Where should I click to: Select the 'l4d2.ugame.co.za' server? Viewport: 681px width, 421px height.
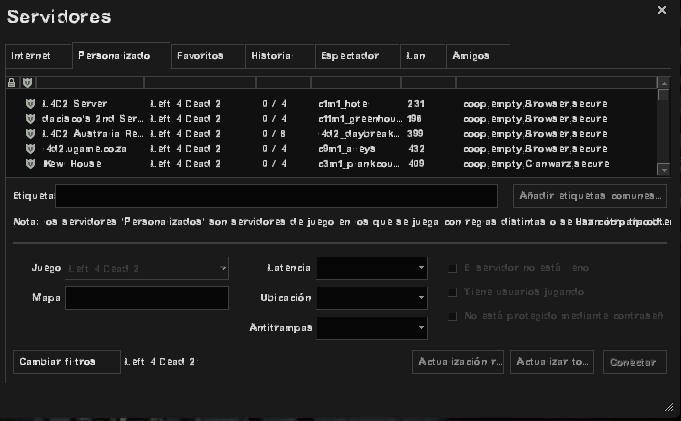coord(332,149)
